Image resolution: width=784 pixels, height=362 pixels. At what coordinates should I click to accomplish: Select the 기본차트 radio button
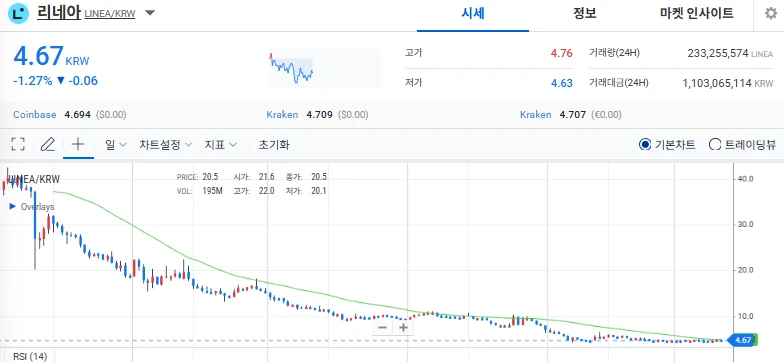[x=645, y=145]
